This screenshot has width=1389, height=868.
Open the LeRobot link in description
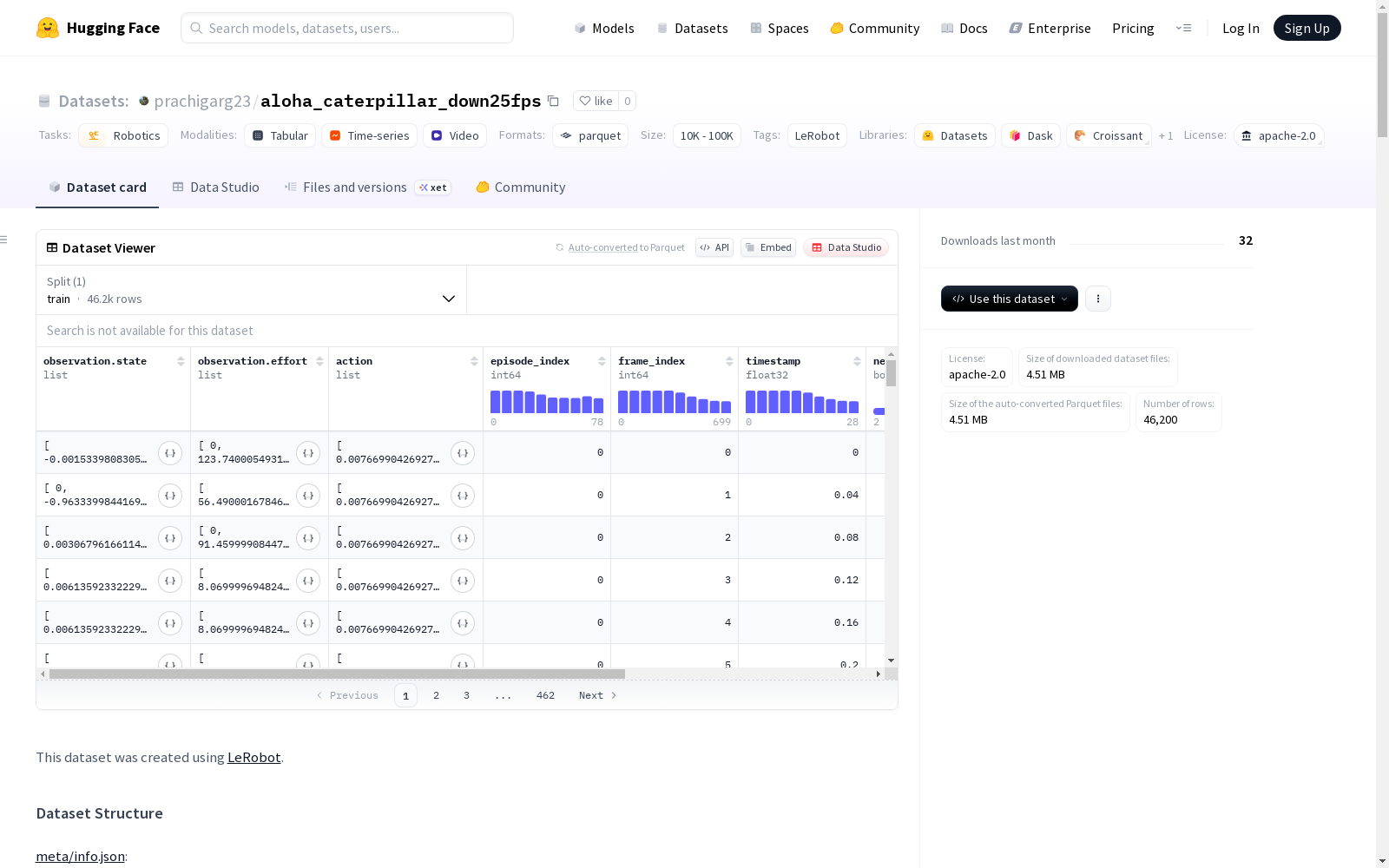254,757
